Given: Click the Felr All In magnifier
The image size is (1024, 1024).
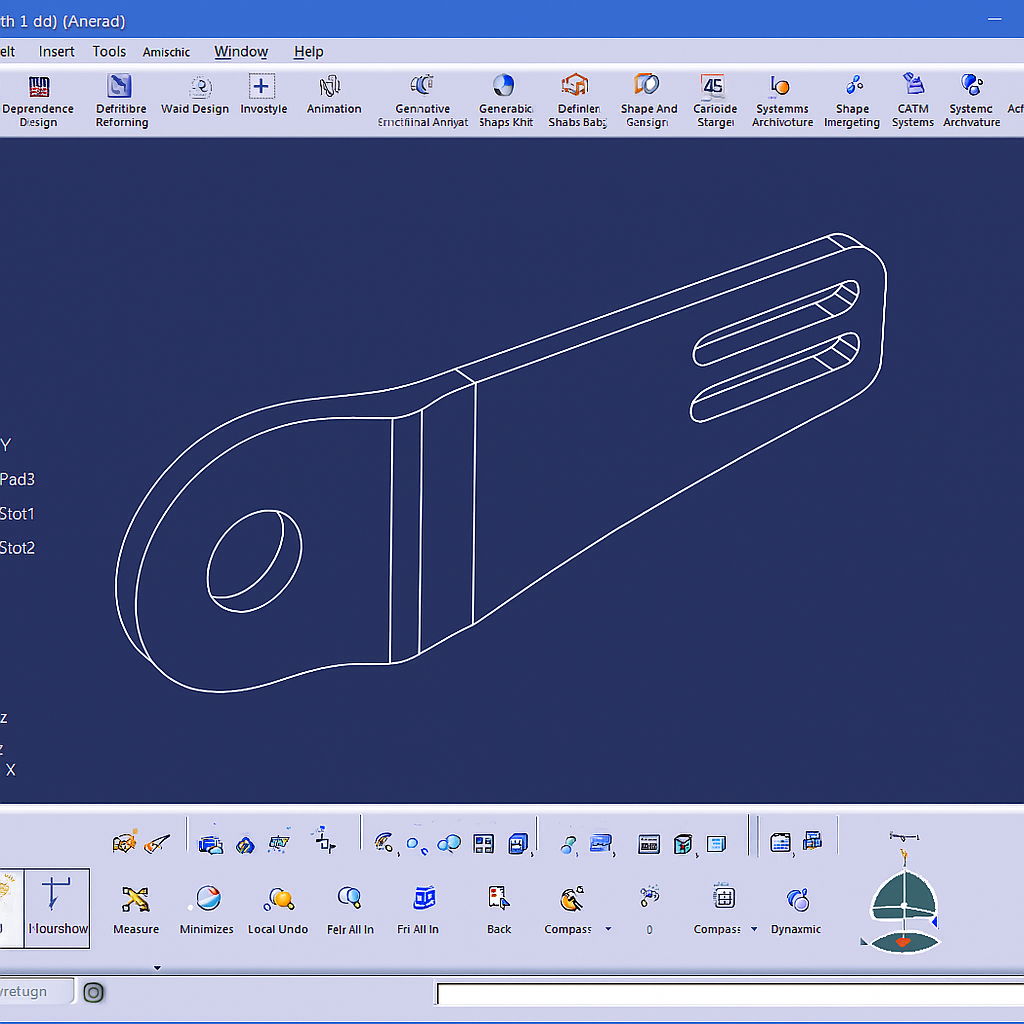Looking at the screenshot, I should click(349, 898).
